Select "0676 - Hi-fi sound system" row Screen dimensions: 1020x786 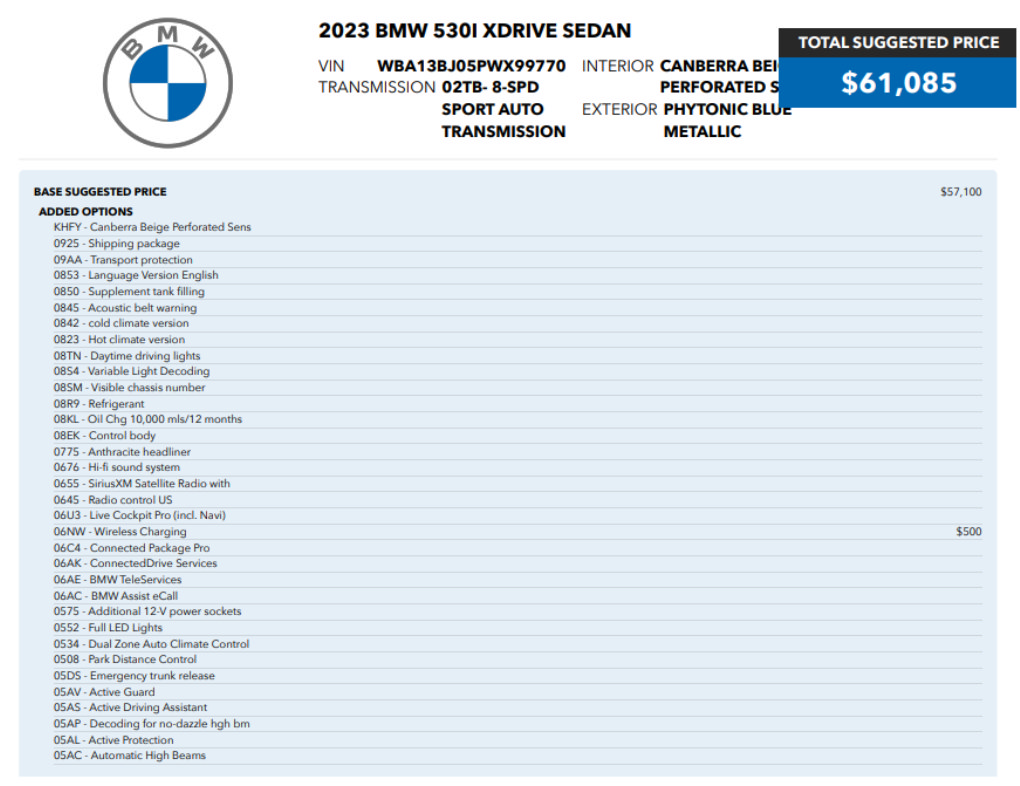click(518, 468)
